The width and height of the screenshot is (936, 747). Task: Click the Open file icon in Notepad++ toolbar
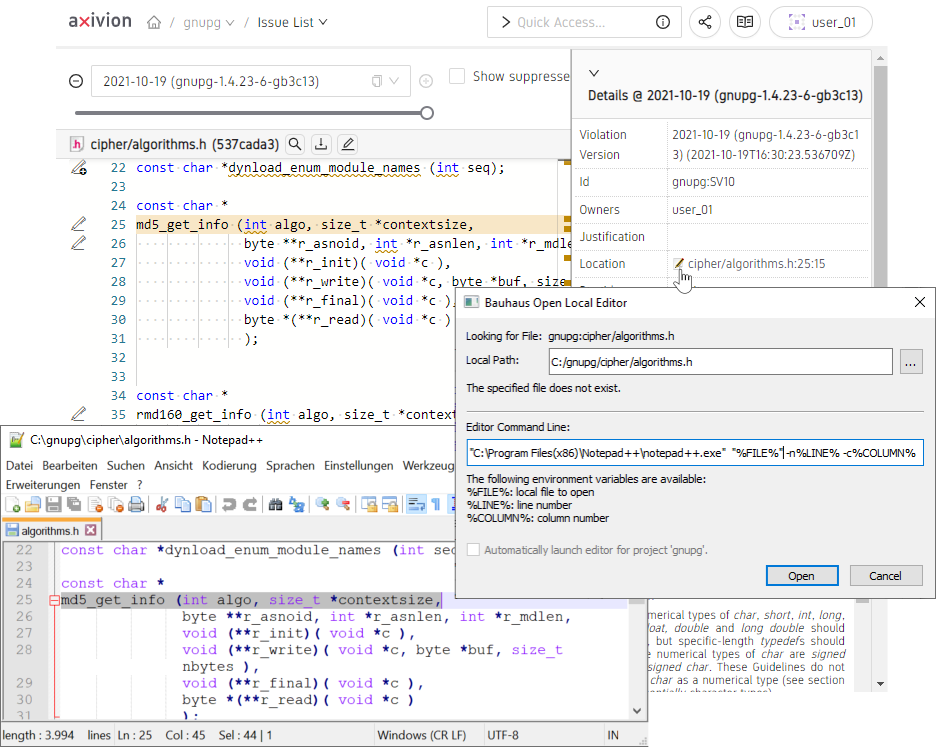click(33, 505)
